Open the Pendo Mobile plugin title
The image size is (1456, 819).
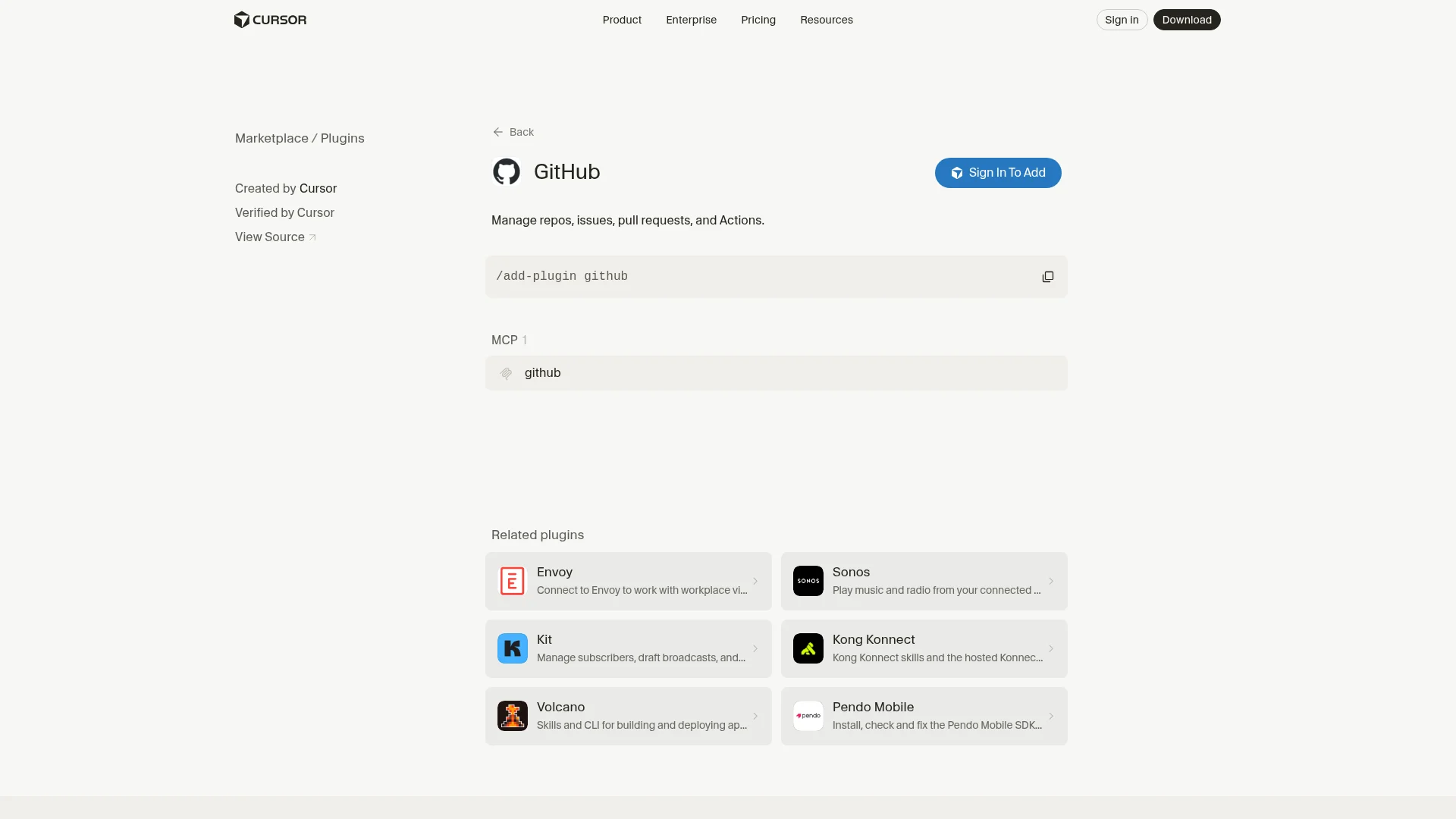(873, 707)
